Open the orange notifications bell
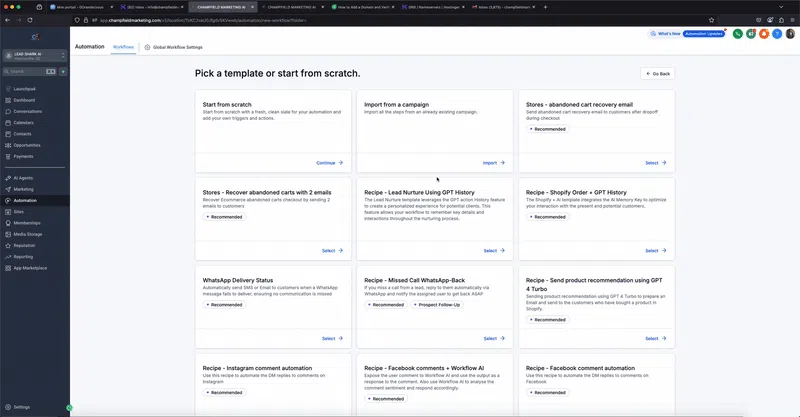Screen dimensions: 800x417 coord(764,34)
